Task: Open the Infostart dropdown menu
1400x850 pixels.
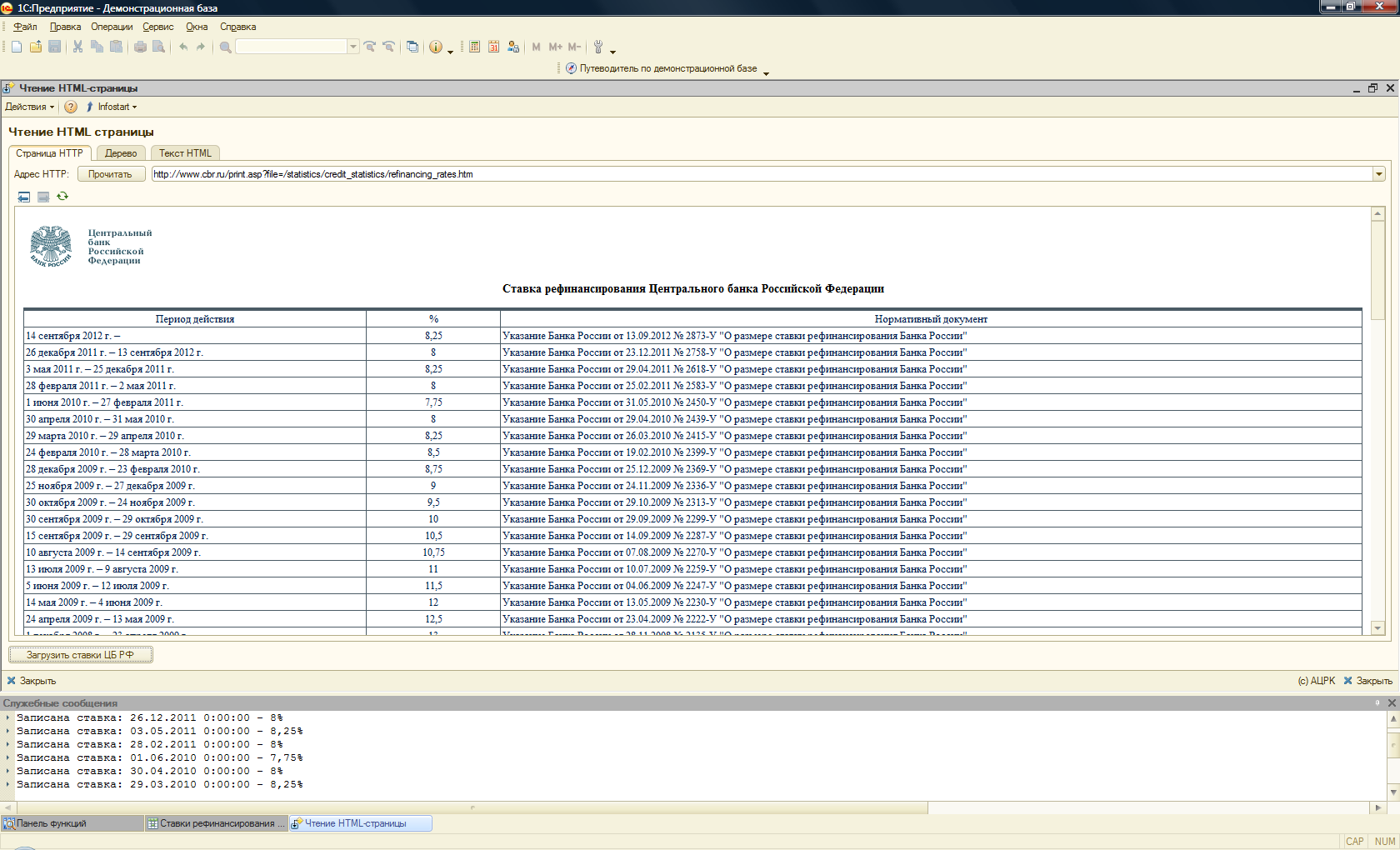Action: [x=112, y=107]
